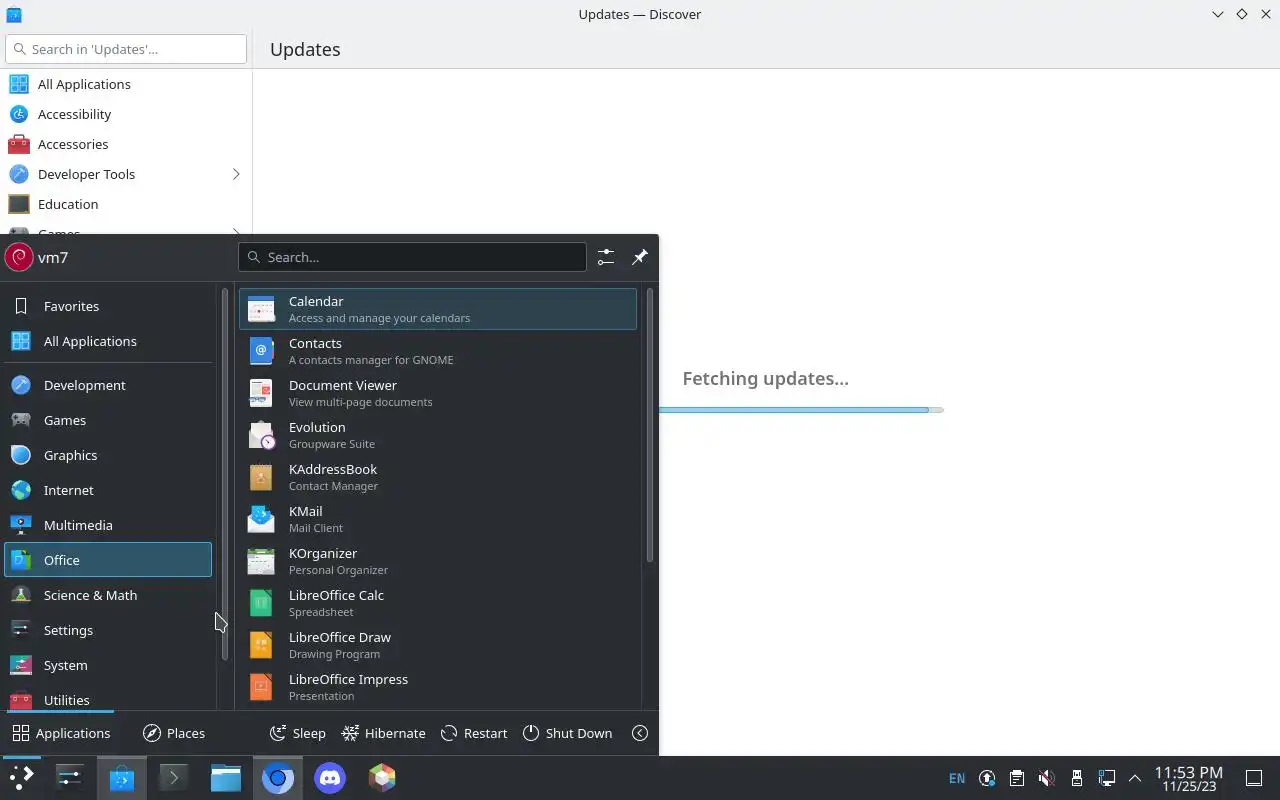Expand Developer Tools subcategories arrow
This screenshot has width=1280, height=800.
click(236, 174)
